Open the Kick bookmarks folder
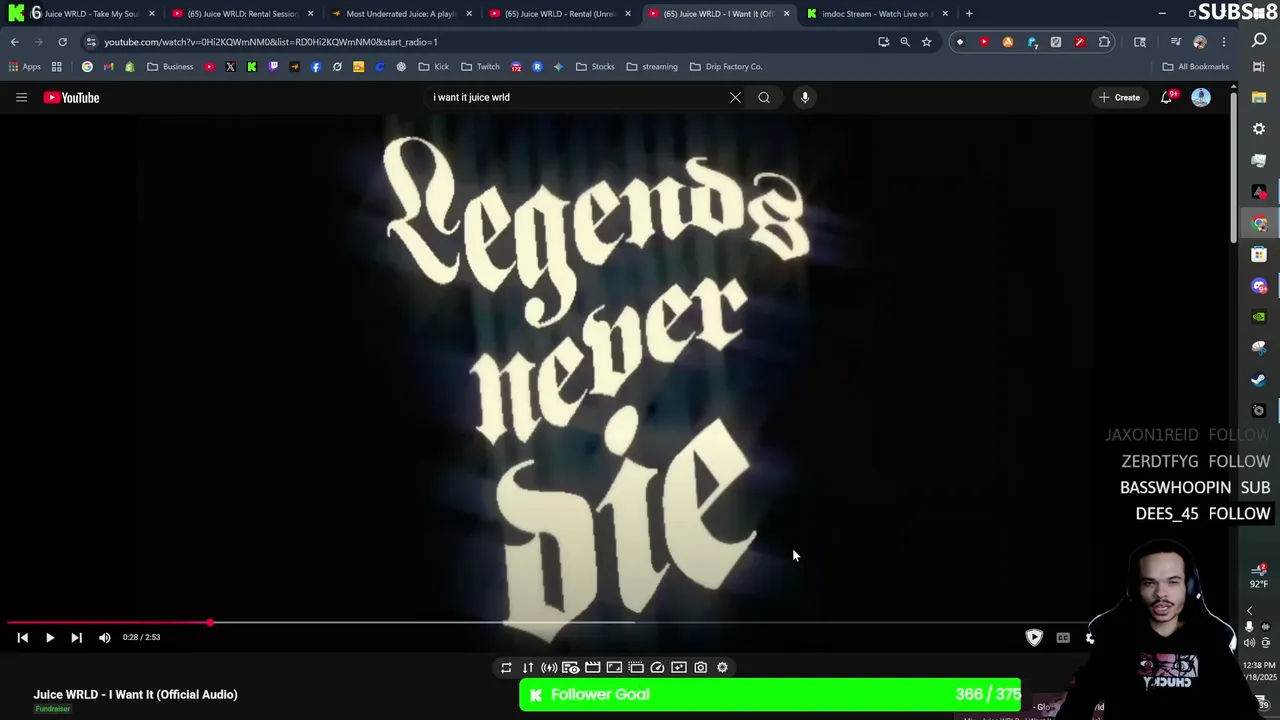Image resolution: width=1280 pixels, height=720 pixels. (x=434, y=66)
